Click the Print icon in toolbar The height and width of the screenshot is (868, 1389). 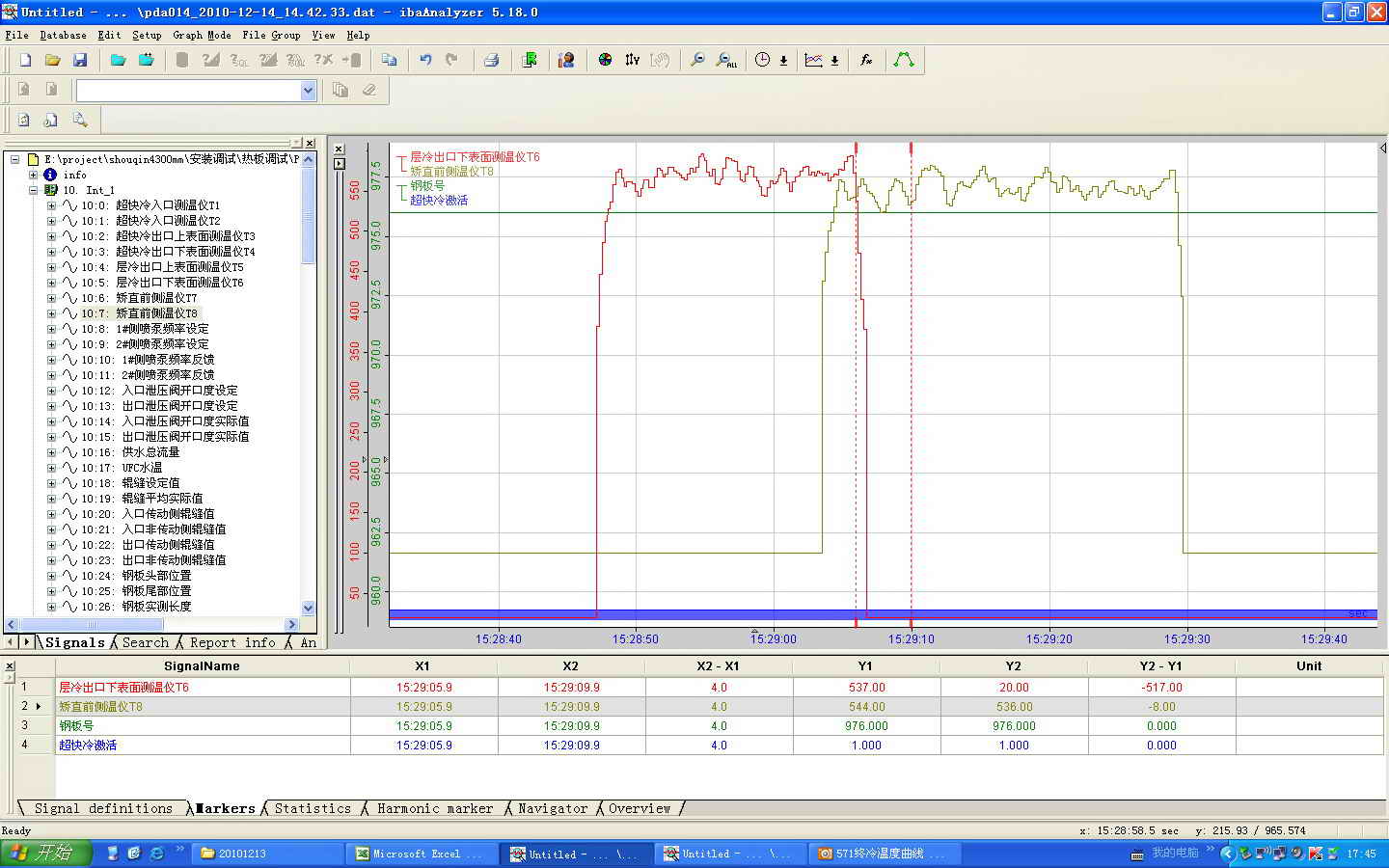click(x=491, y=60)
